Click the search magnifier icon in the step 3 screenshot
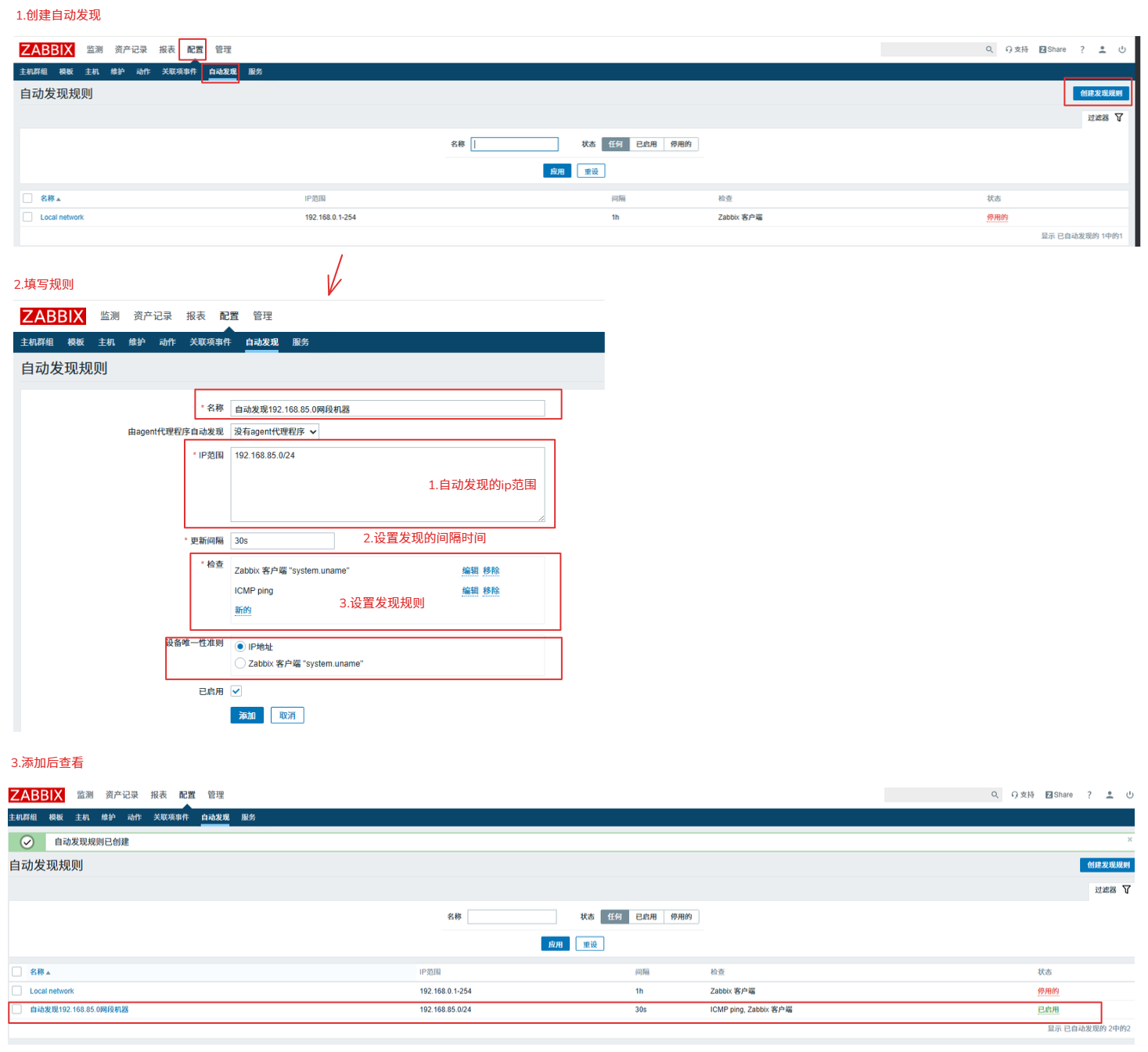Screen dimensions: 1148x1052 (x=995, y=794)
